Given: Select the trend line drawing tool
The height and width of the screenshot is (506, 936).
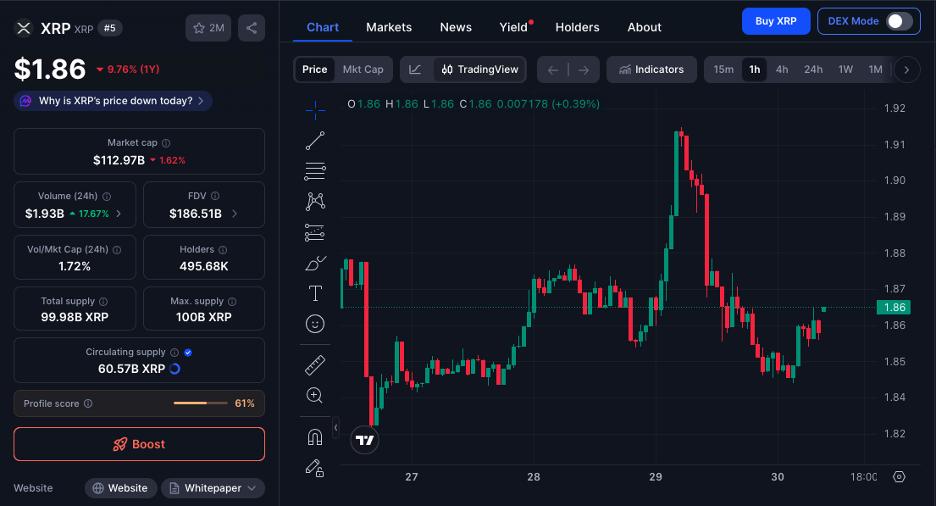Looking at the screenshot, I should click(315, 140).
